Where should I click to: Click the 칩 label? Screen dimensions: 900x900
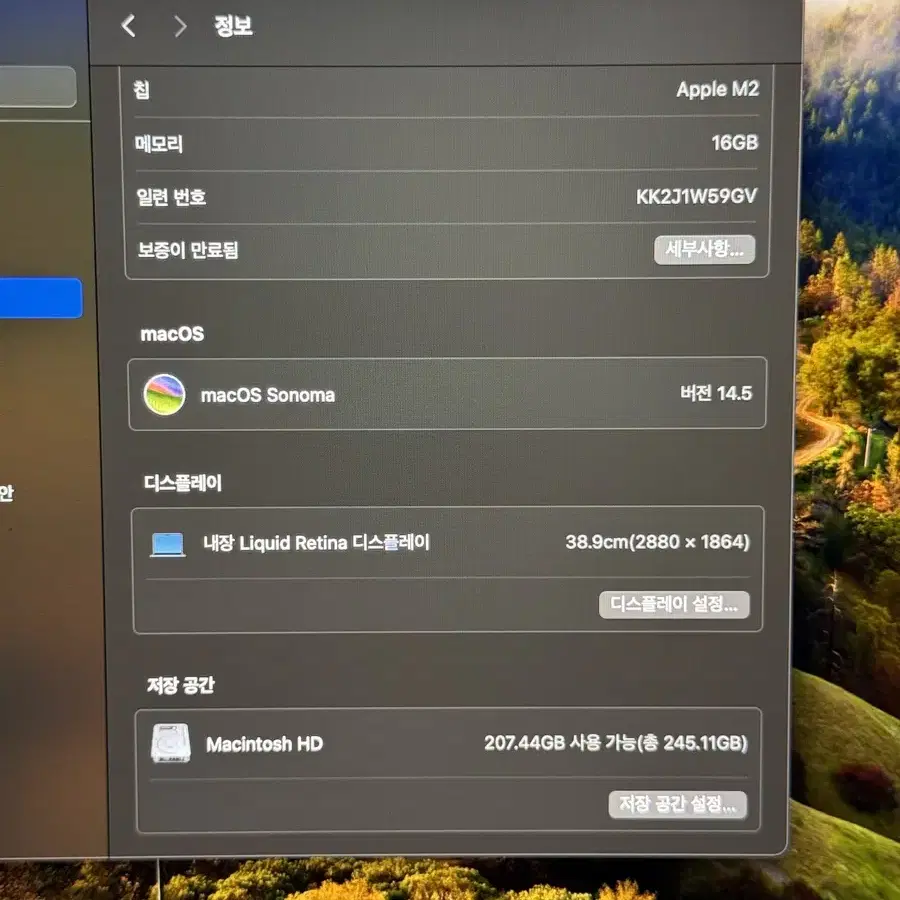[141, 90]
